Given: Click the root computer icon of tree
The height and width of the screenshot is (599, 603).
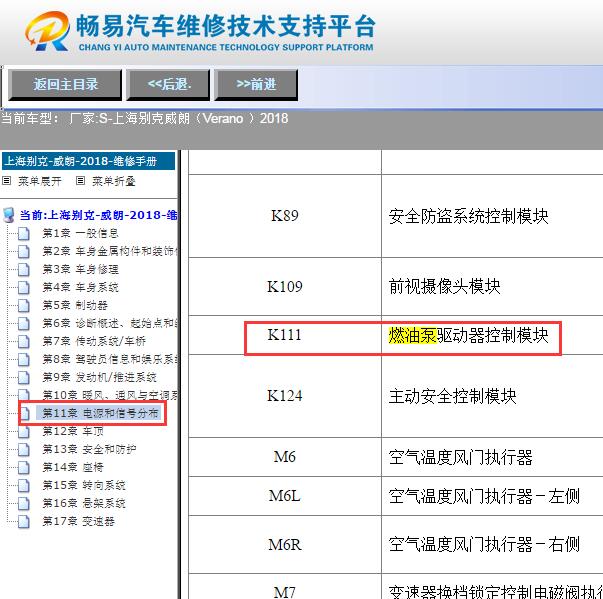Looking at the screenshot, I should pos(8,215).
